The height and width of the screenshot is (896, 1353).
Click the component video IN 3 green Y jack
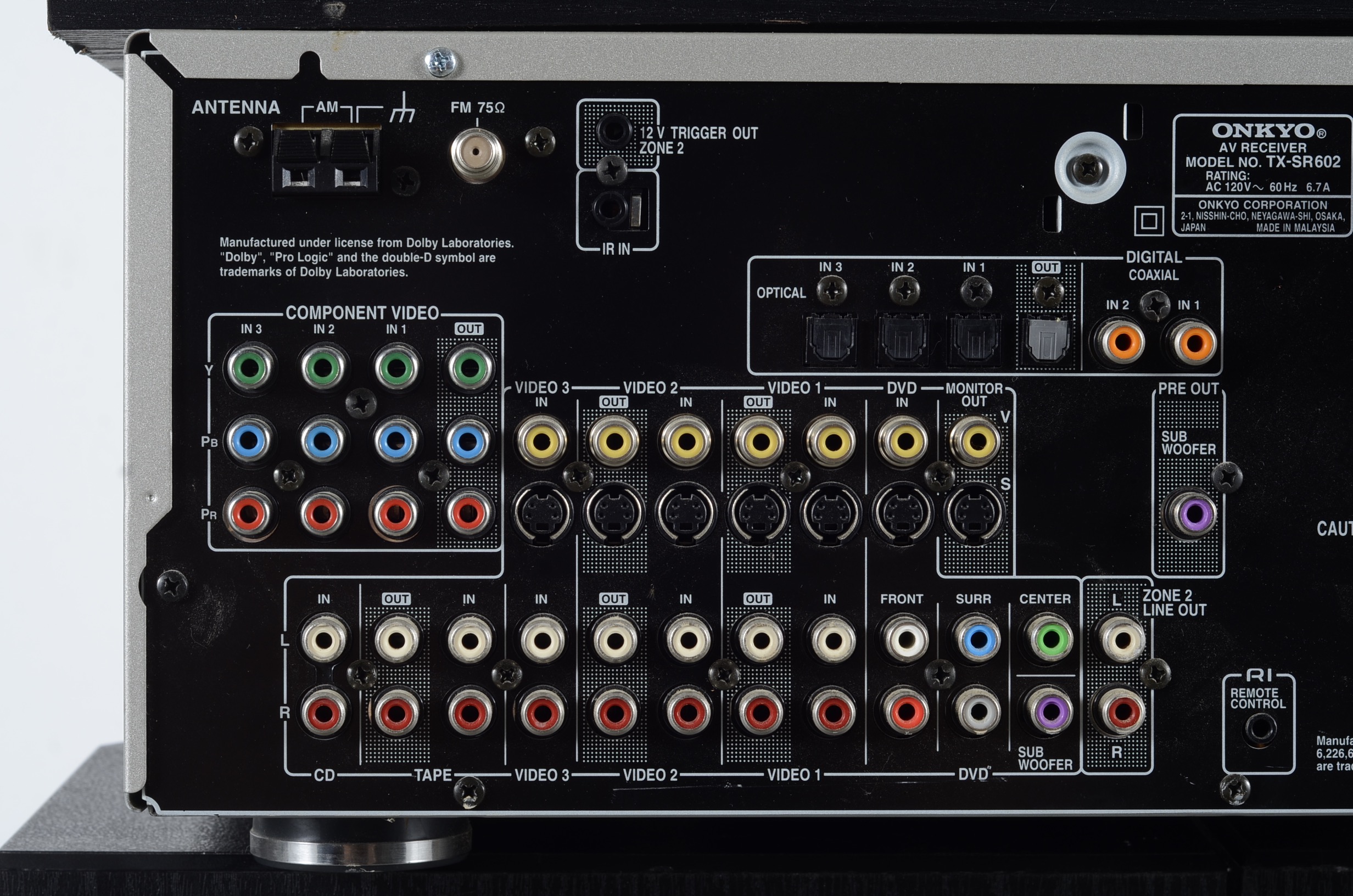250,368
